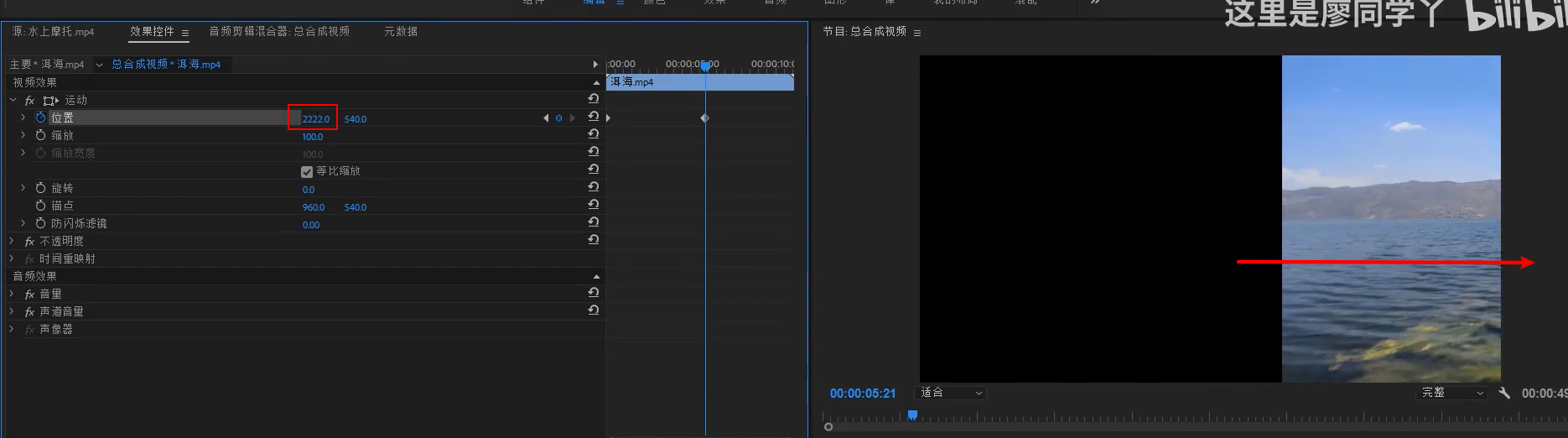Select the 节目: 总合成视频 panel tab
Image resolution: width=1568 pixels, height=438 pixels.
click(x=864, y=32)
